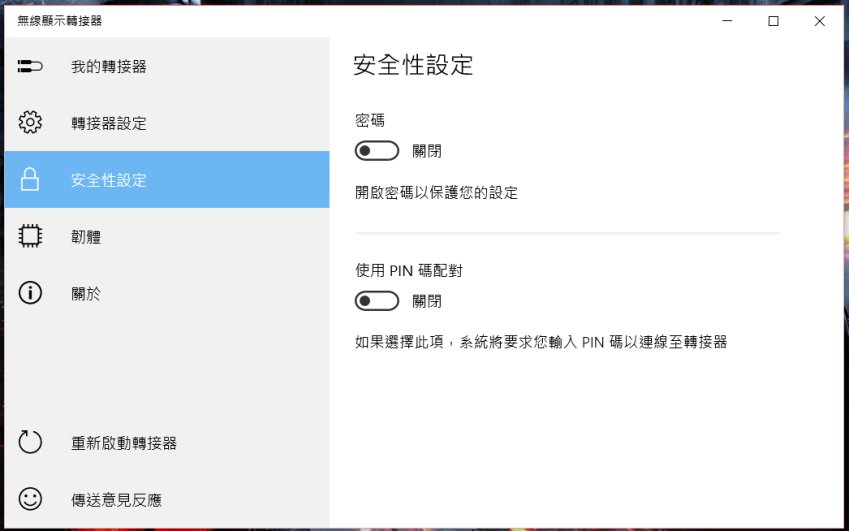Enable the 密碼 password toggle
This screenshot has height=531, width=849.
coord(377,151)
